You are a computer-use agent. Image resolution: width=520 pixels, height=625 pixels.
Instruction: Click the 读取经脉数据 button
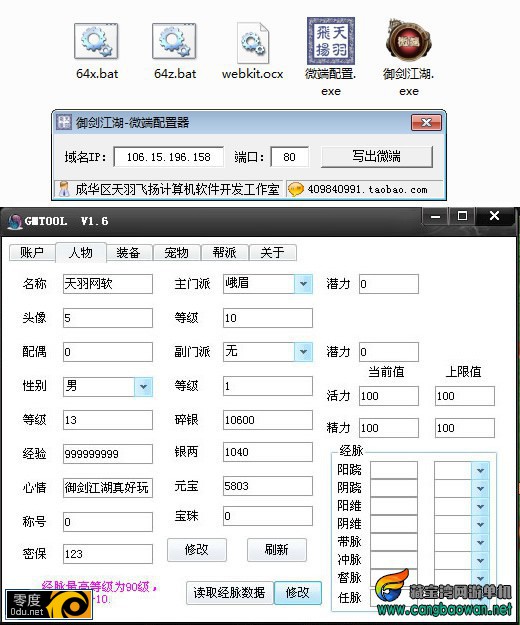click(230, 593)
